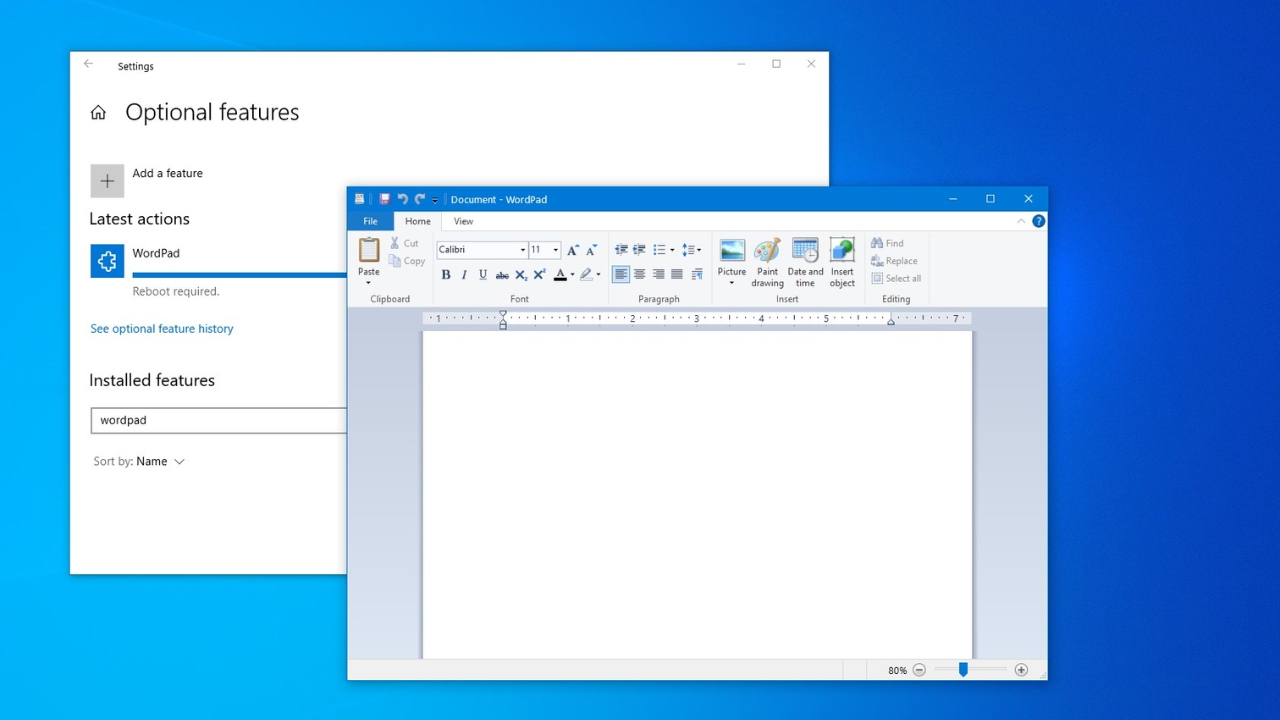Toggle Underline formatting
Screen dimensions: 1280x720
coord(483,275)
